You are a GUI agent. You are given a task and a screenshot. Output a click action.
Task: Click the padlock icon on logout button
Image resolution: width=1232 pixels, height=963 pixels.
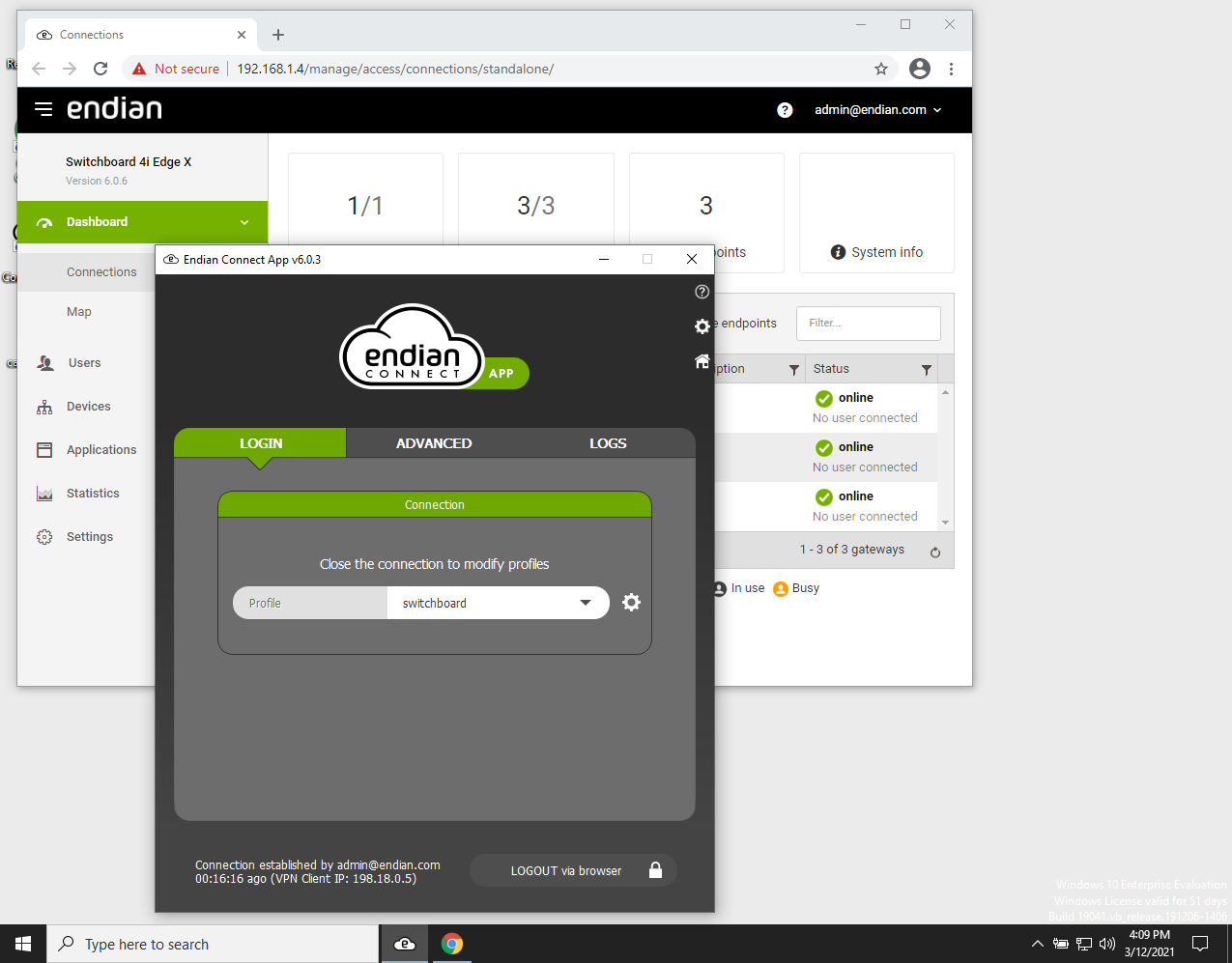click(x=655, y=870)
